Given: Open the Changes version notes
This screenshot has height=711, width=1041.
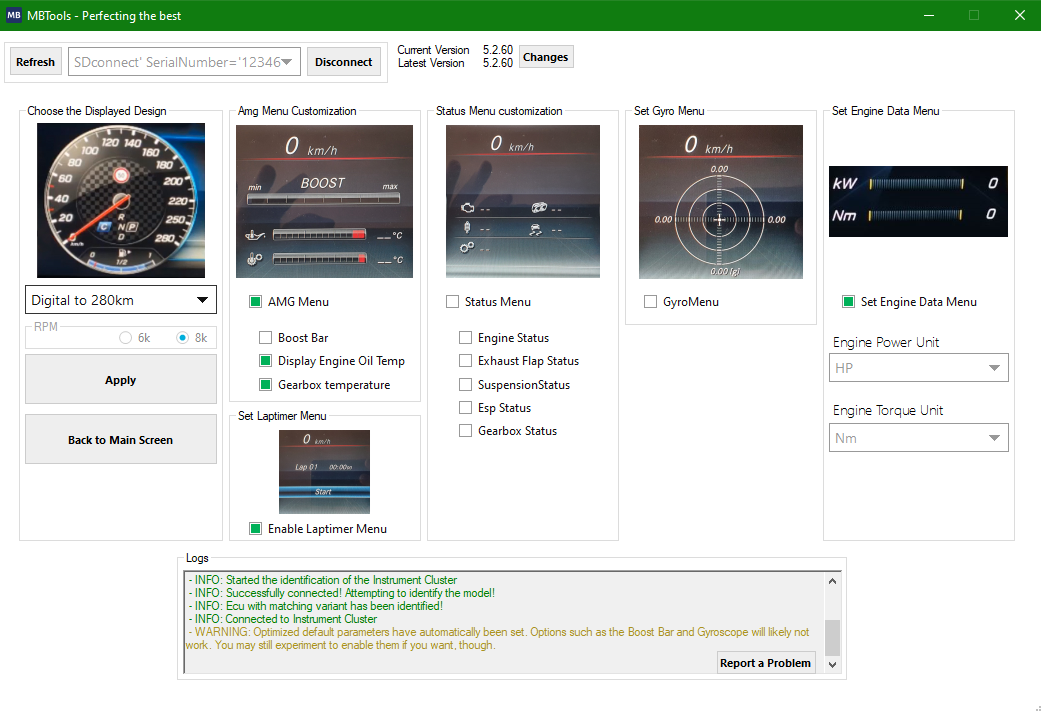Looking at the screenshot, I should [545, 57].
